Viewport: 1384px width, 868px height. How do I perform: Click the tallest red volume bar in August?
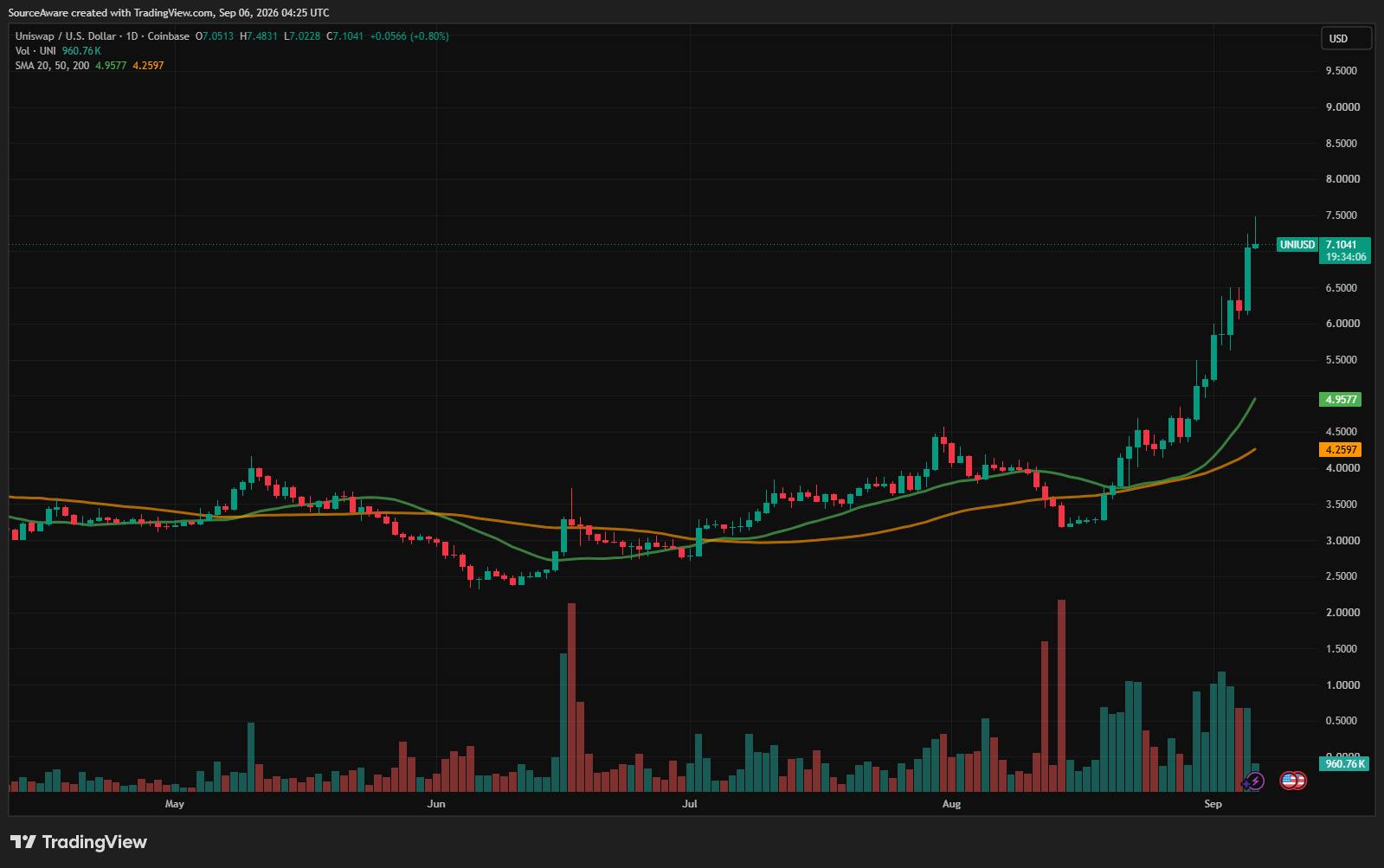[1062, 696]
